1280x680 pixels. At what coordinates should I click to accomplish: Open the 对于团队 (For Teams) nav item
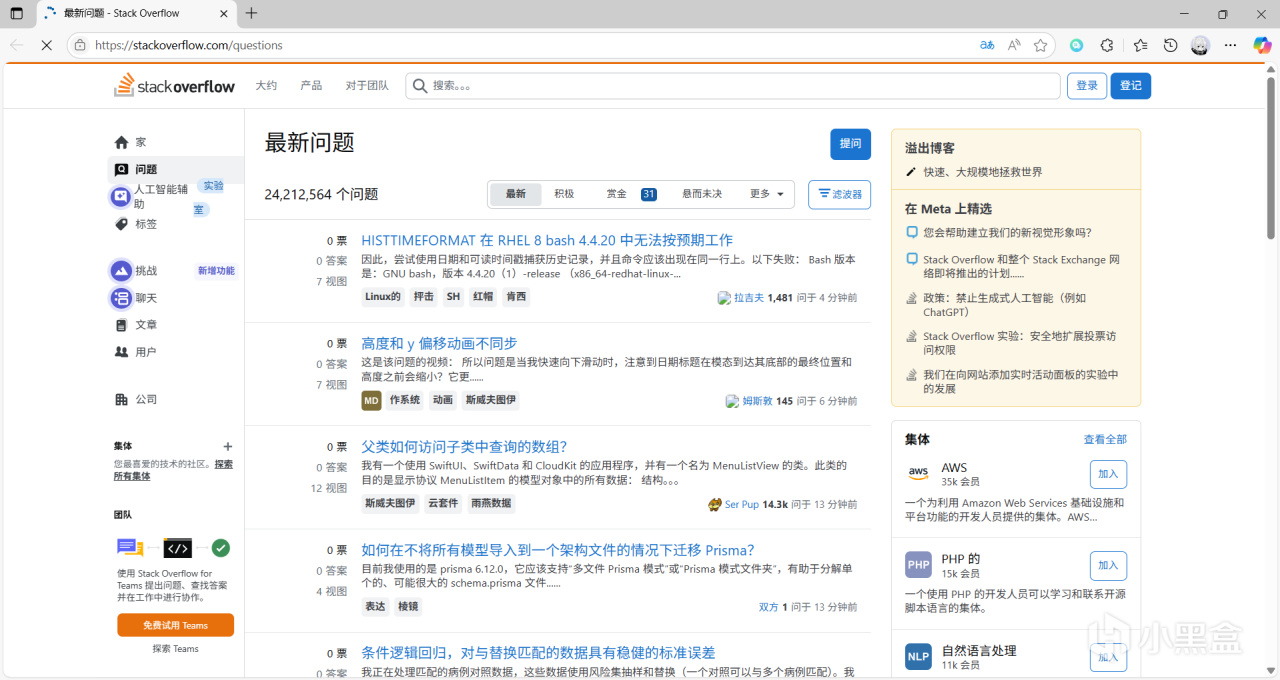click(367, 86)
